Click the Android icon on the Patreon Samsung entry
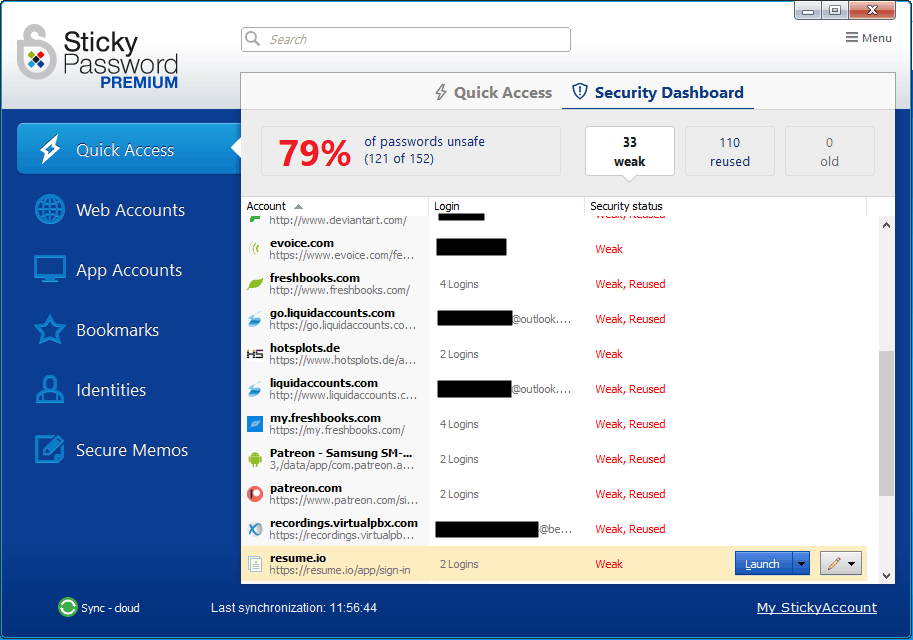The image size is (913, 640). [x=255, y=458]
